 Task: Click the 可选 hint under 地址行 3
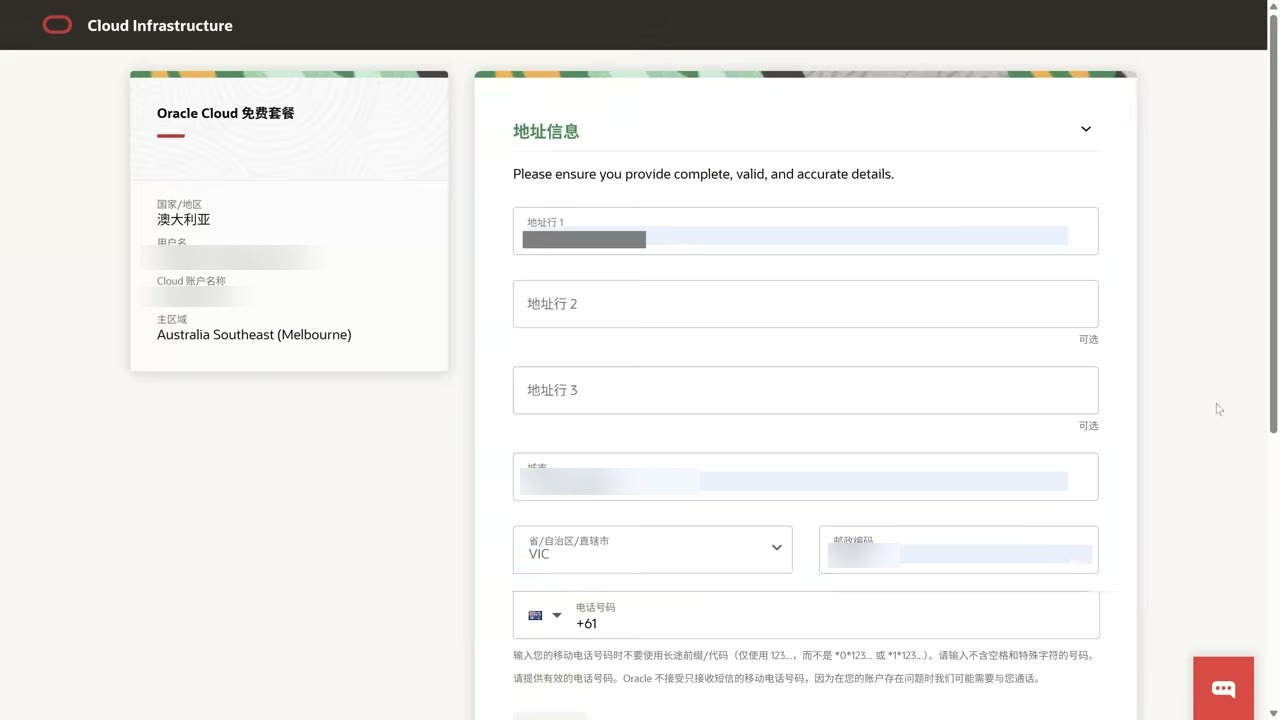pos(1088,425)
